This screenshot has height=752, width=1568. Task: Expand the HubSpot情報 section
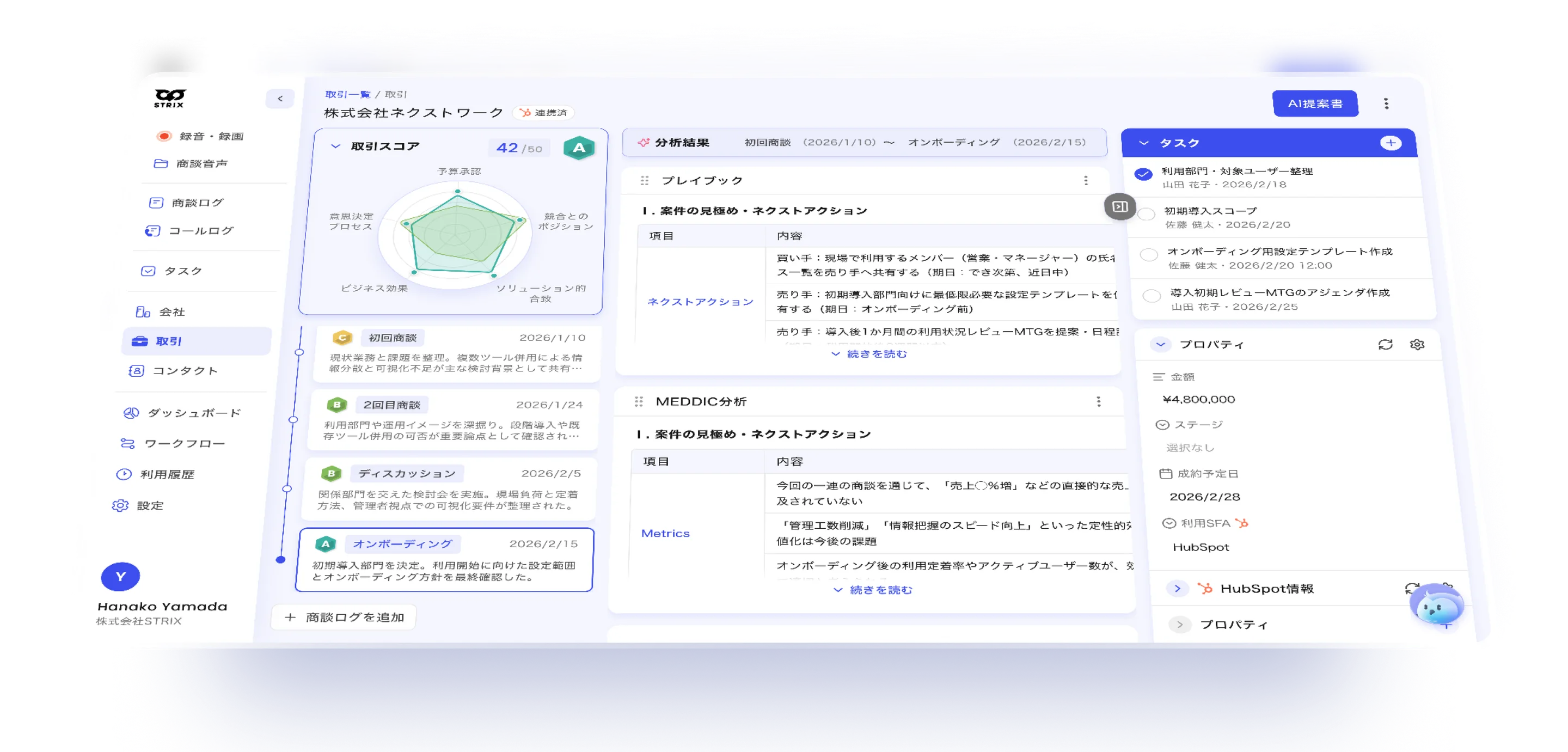click(1177, 588)
